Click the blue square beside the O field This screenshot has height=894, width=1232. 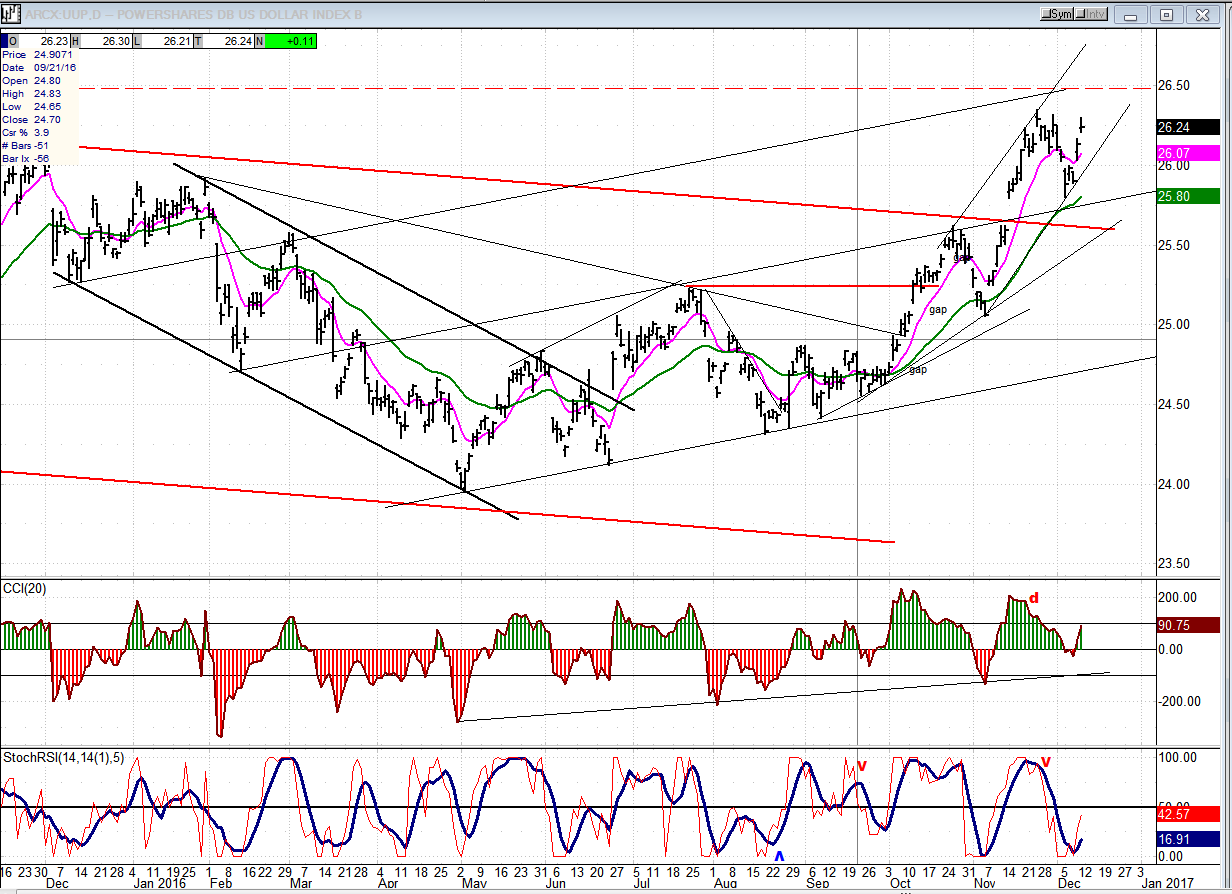[x=5, y=41]
